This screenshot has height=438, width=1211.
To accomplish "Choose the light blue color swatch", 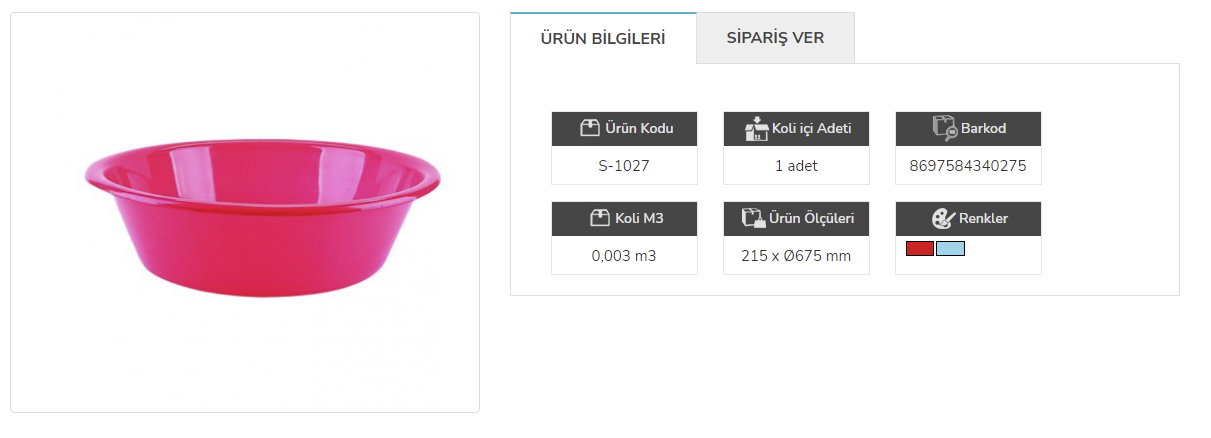I will point(950,248).
